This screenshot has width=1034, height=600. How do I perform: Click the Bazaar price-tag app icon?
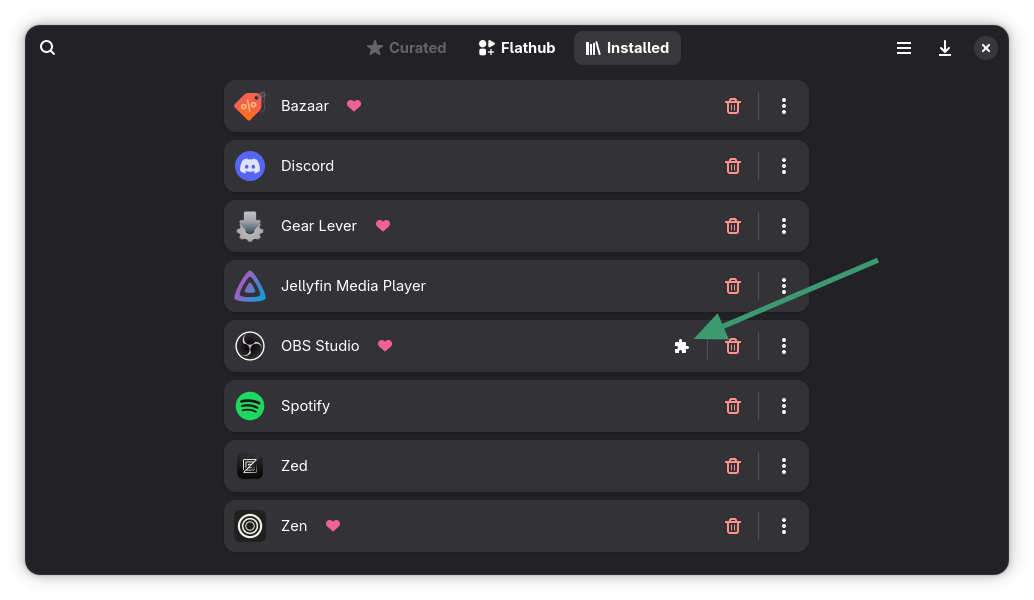(x=250, y=106)
